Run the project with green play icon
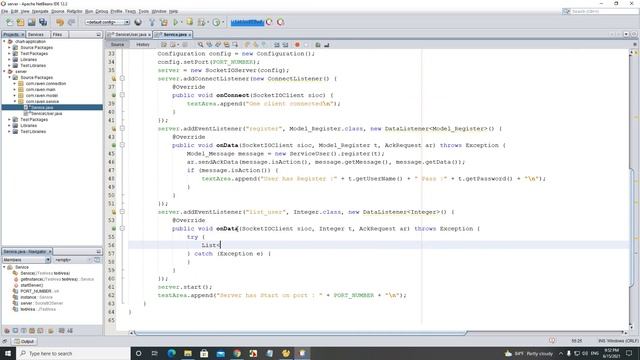 tap(176, 22)
